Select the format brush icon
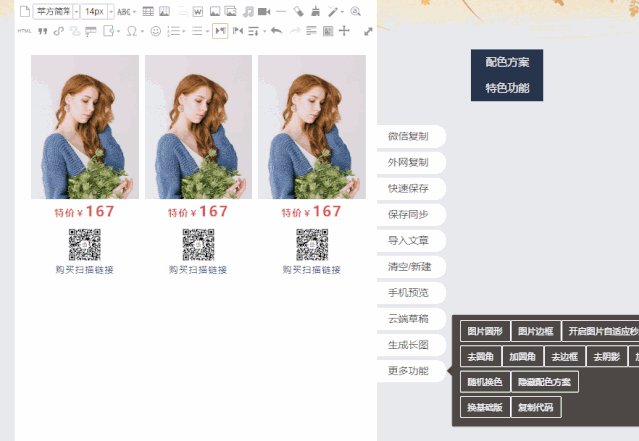 [x=315, y=11]
